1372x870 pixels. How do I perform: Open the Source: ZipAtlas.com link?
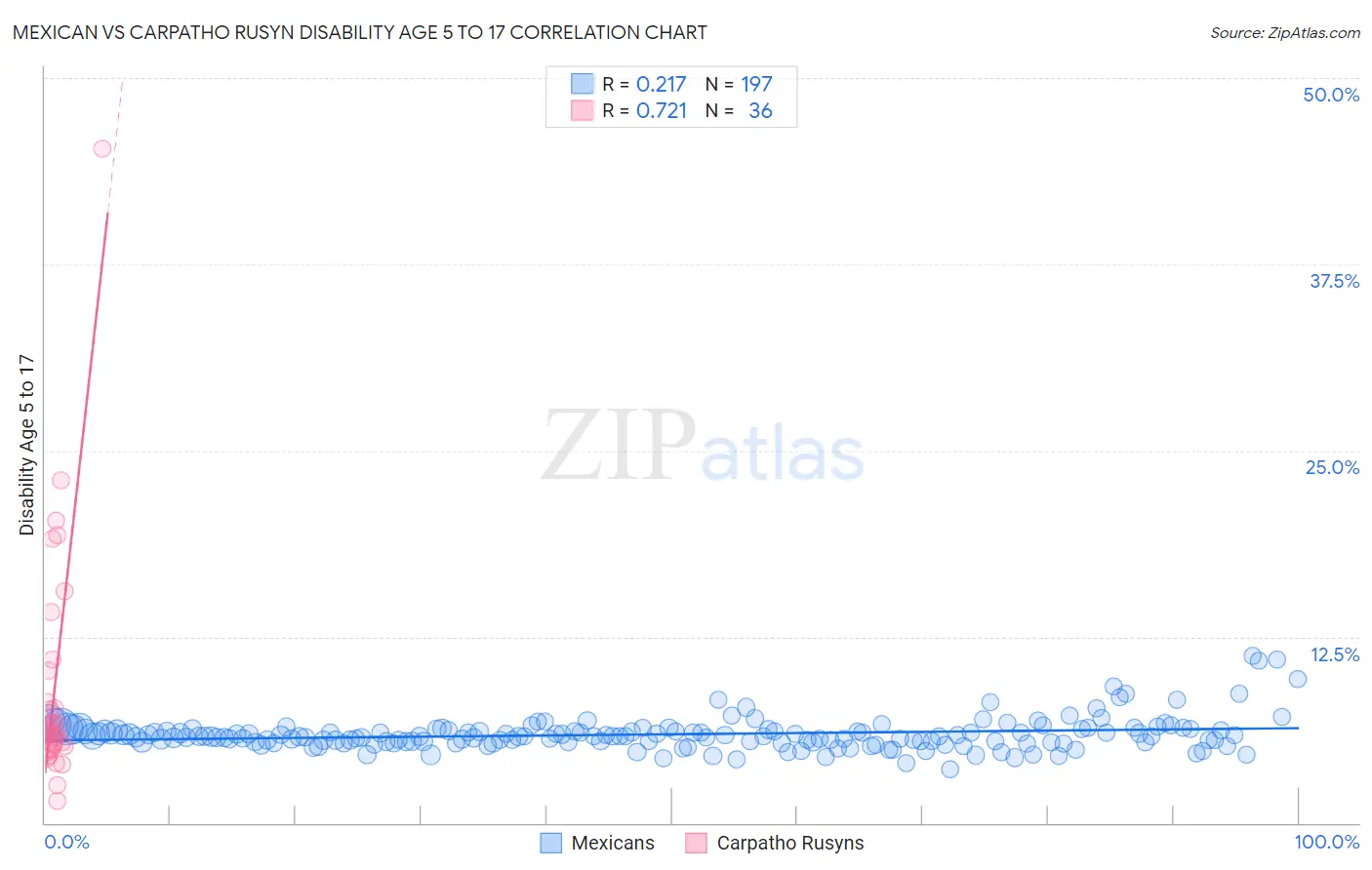(x=1285, y=32)
